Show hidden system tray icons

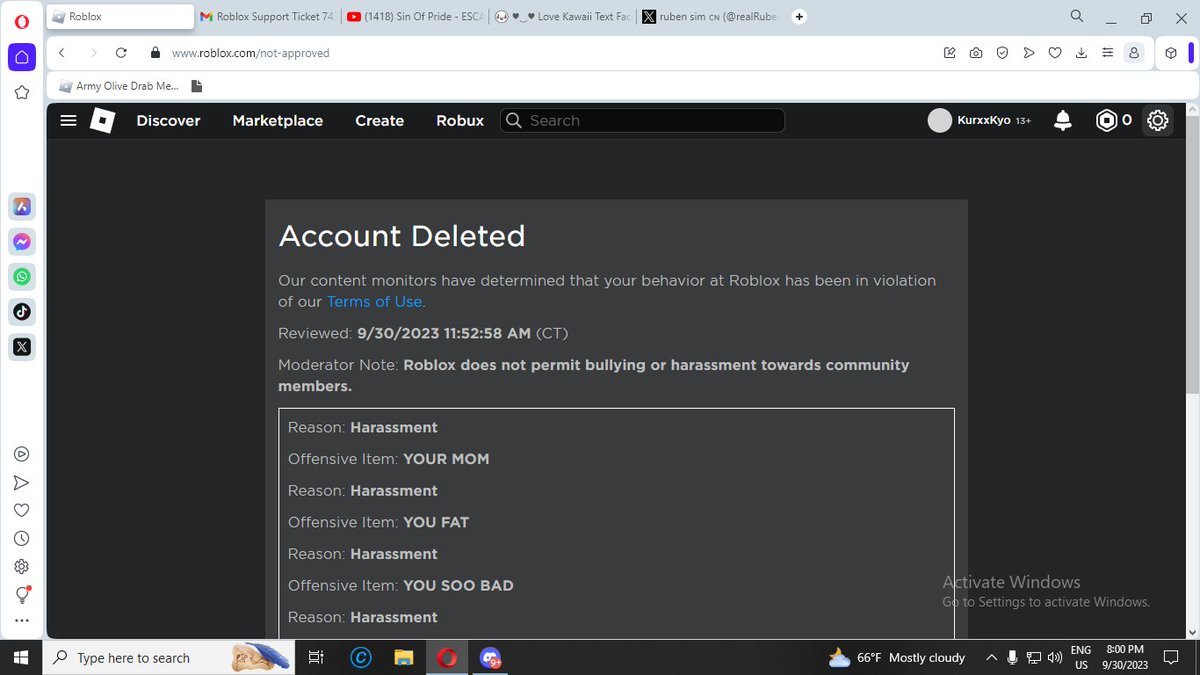pyautogui.click(x=991, y=658)
